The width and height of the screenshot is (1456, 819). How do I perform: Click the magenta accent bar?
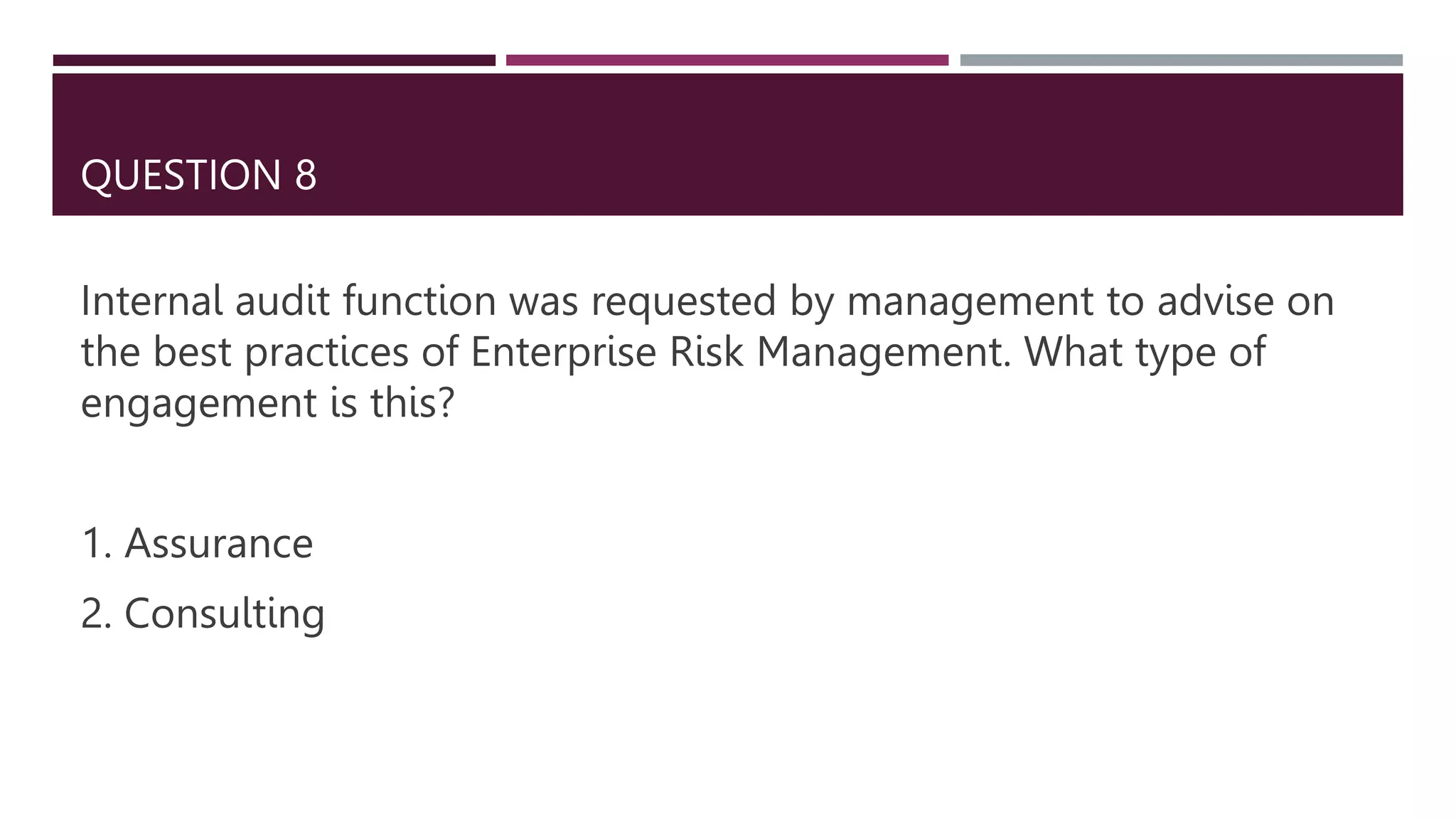[x=727, y=60]
